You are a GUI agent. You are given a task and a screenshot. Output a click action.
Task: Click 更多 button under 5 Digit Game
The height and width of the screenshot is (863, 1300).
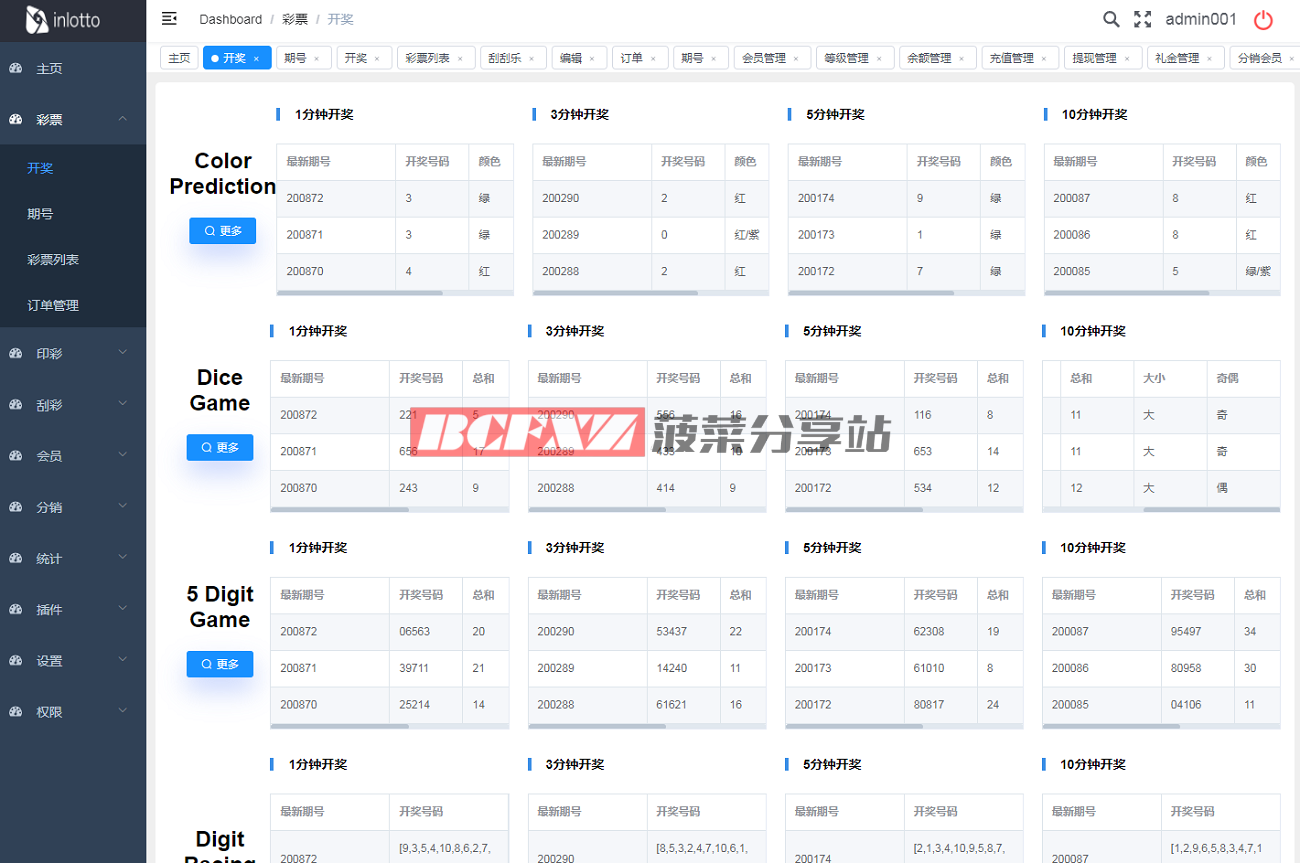click(x=220, y=664)
